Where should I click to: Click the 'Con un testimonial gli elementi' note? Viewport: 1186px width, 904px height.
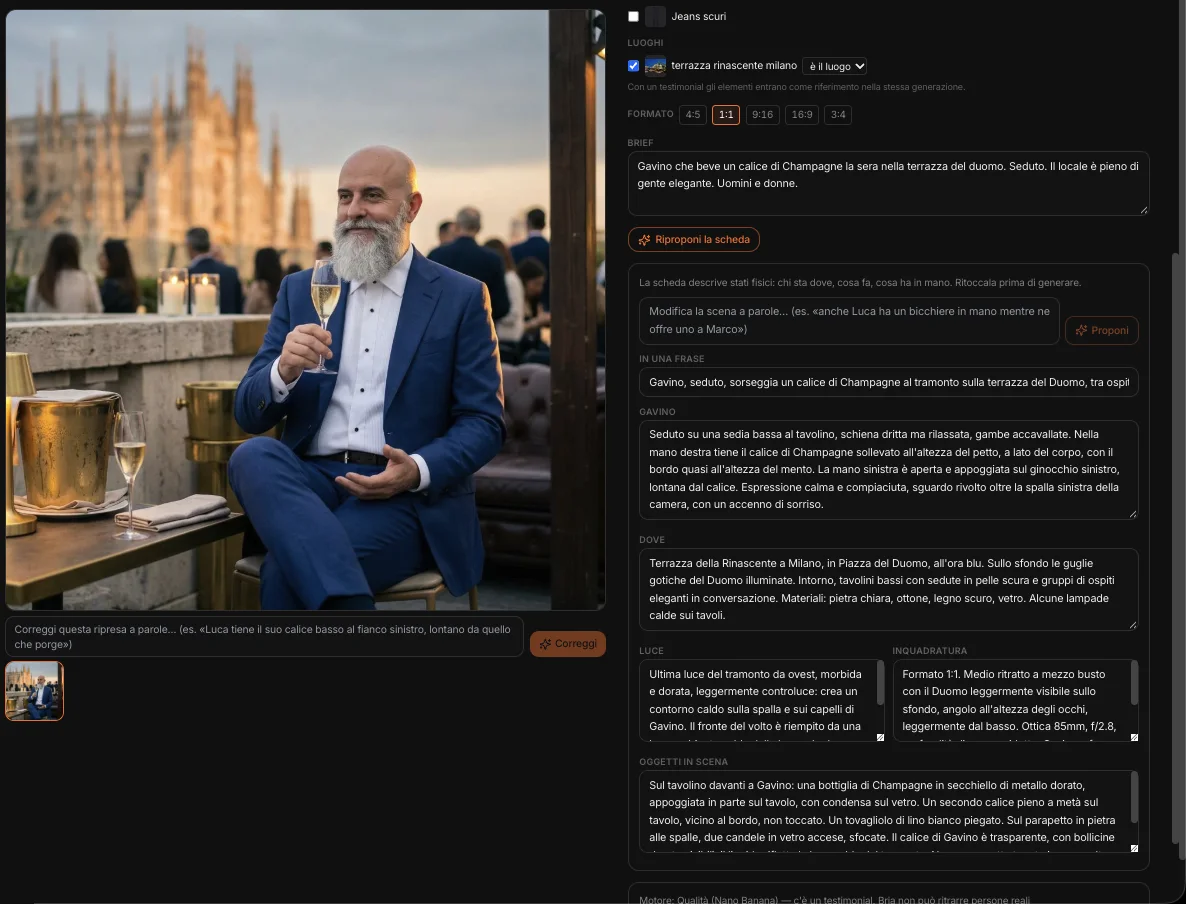coord(796,87)
